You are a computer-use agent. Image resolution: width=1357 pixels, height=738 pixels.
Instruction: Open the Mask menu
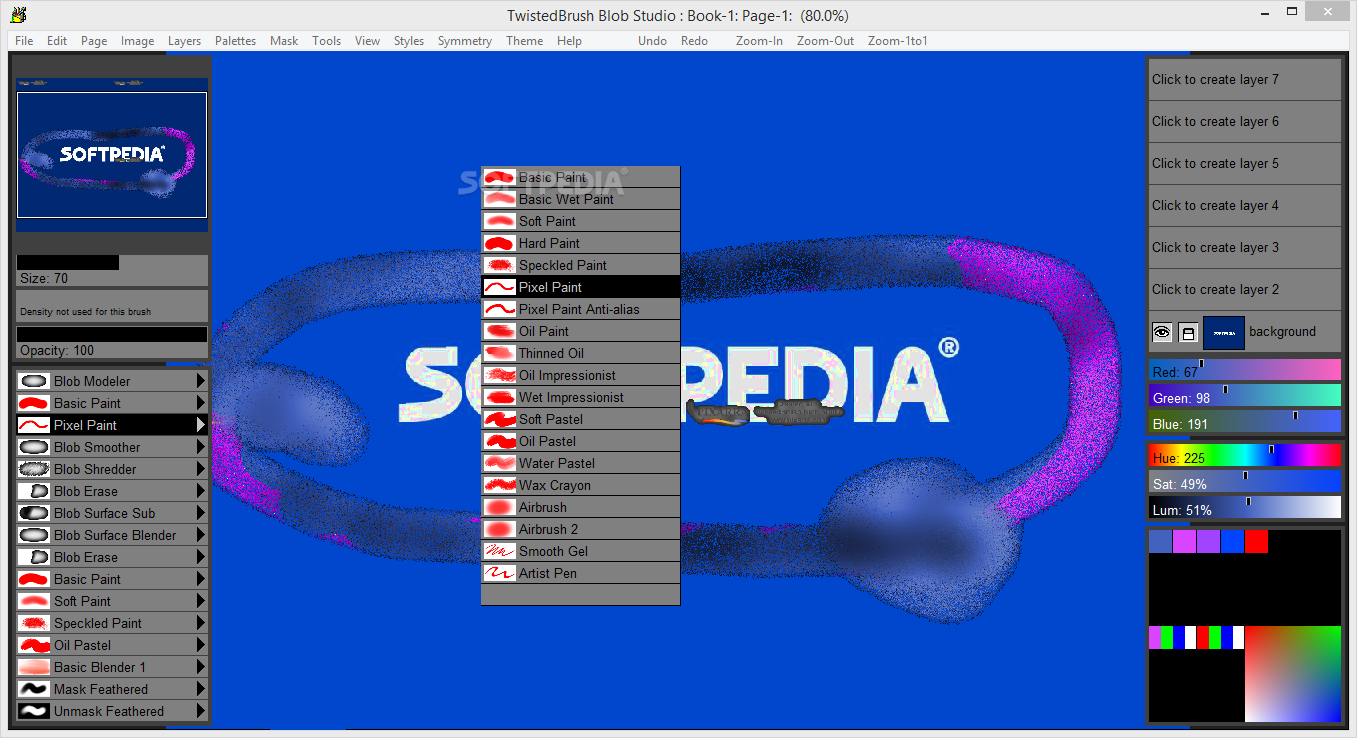click(284, 41)
